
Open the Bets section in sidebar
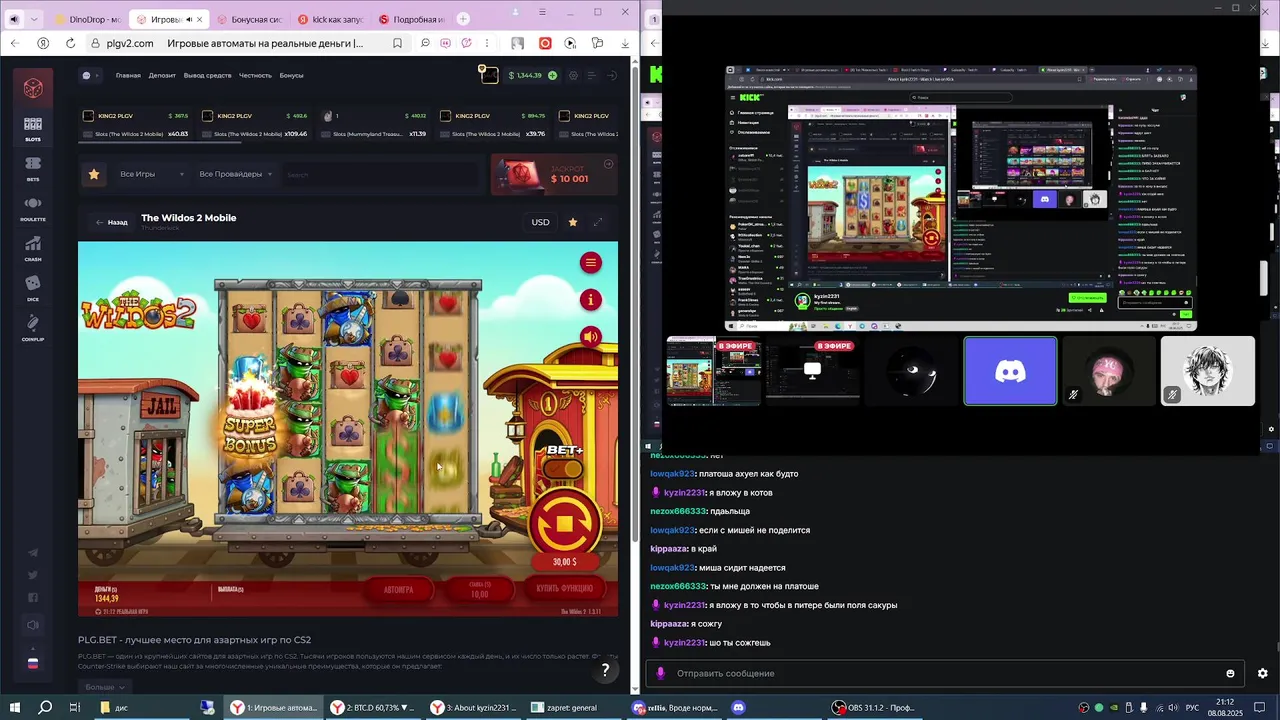[x=33, y=169]
